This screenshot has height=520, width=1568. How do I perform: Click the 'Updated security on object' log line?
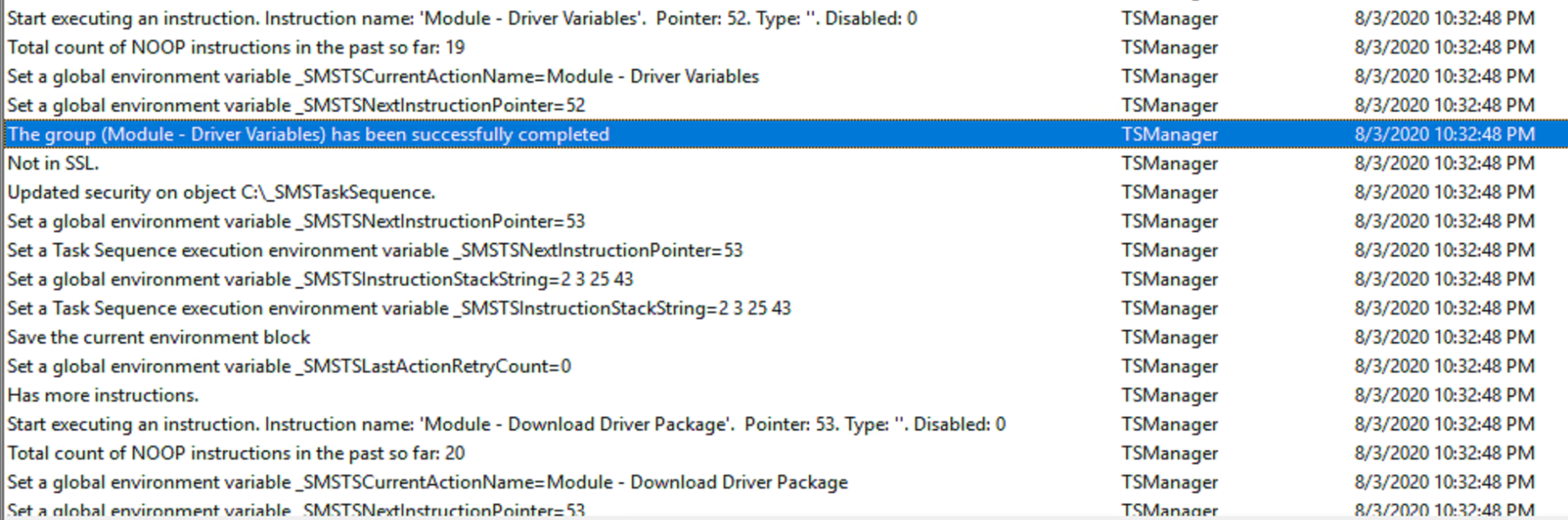click(x=221, y=193)
